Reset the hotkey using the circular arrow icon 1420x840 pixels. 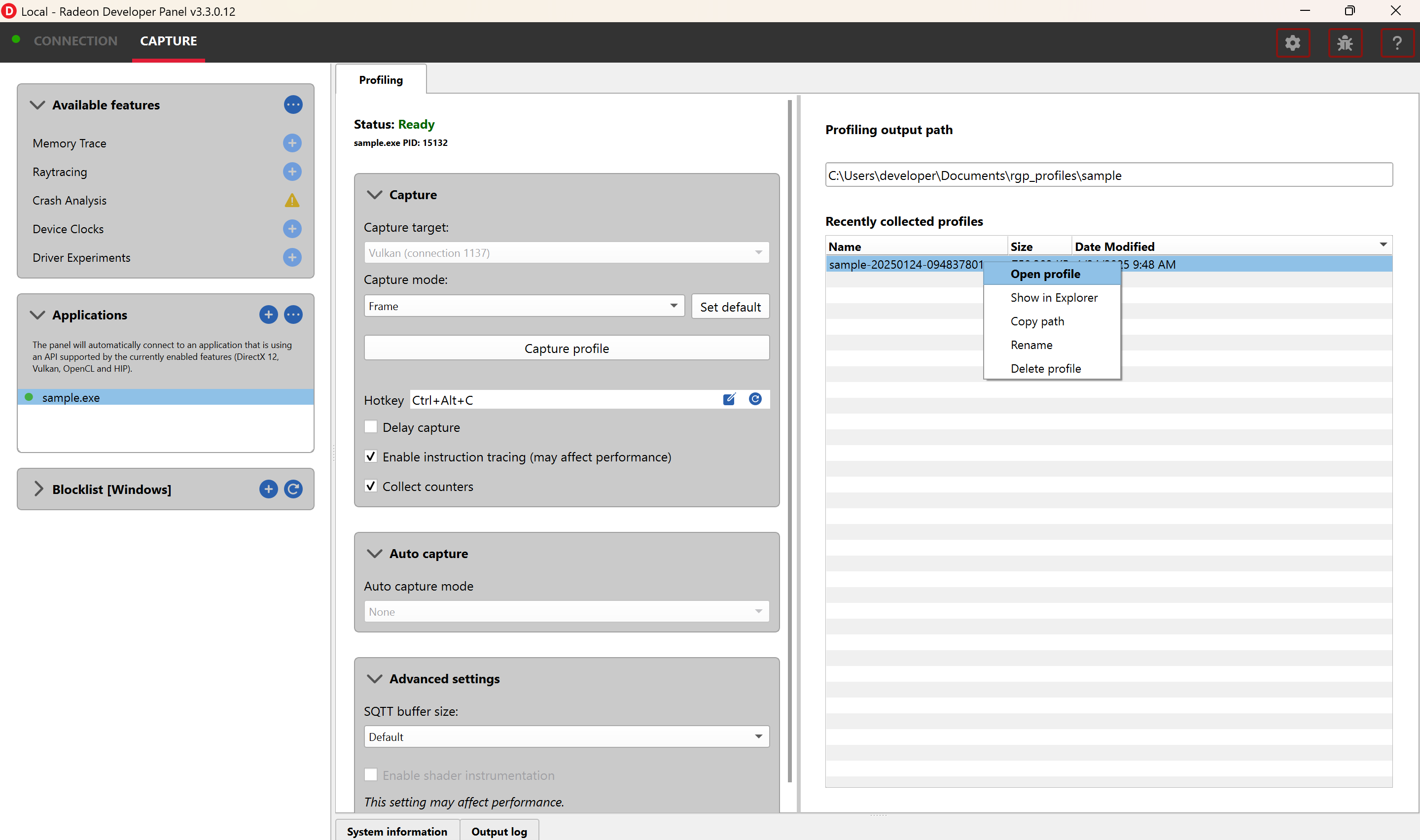(x=755, y=400)
